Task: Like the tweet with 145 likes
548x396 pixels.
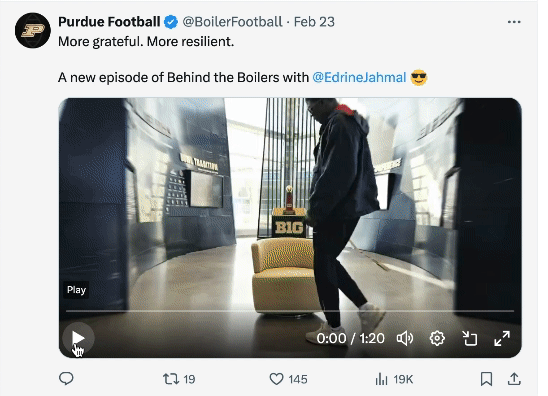Action: pos(288,379)
